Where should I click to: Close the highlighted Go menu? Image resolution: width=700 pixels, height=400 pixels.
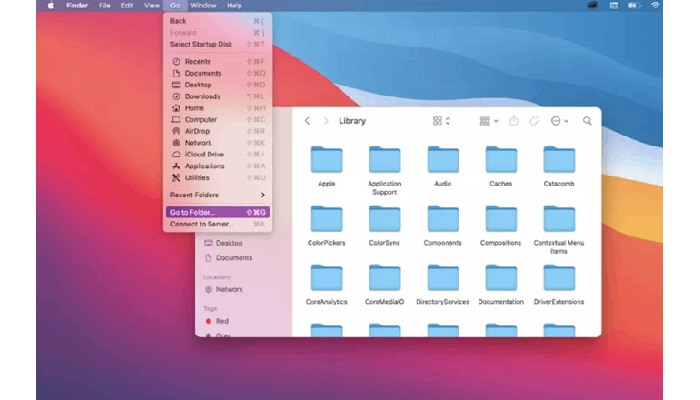(175, 5)
